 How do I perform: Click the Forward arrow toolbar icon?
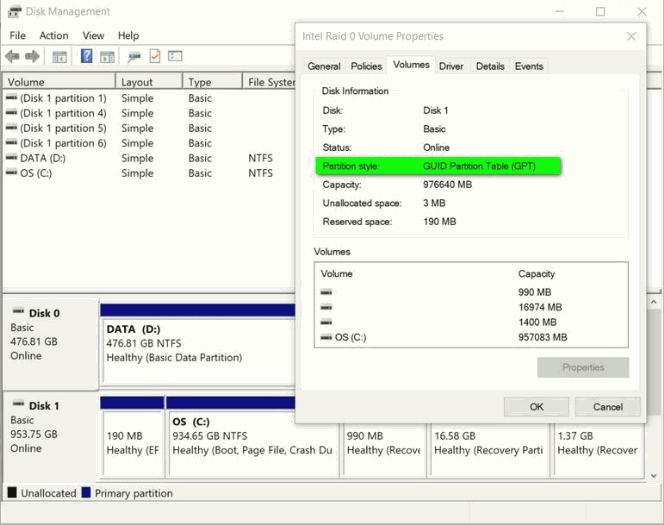pos(33,57)
